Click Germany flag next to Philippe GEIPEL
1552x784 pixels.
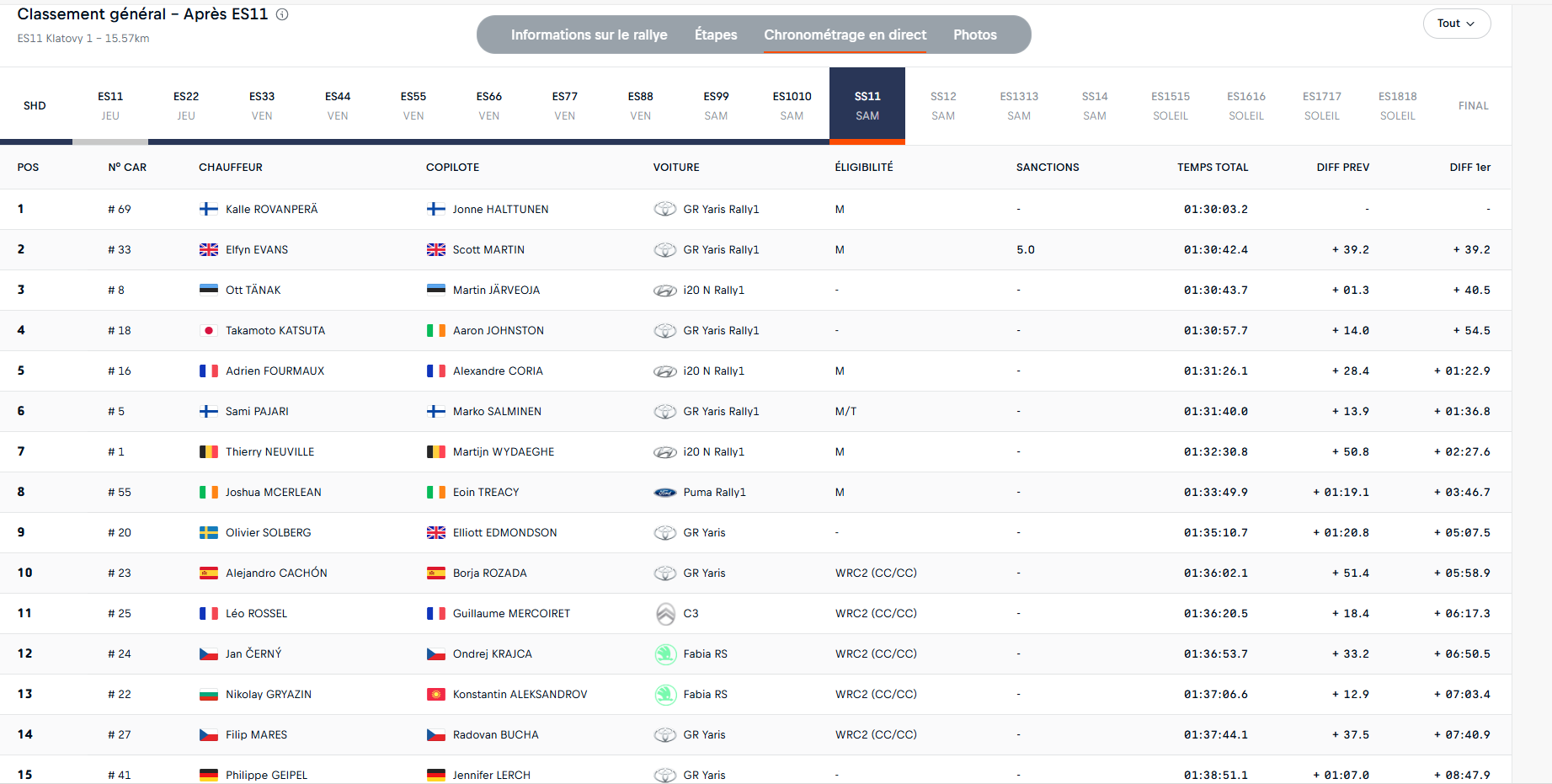(209, 775)
